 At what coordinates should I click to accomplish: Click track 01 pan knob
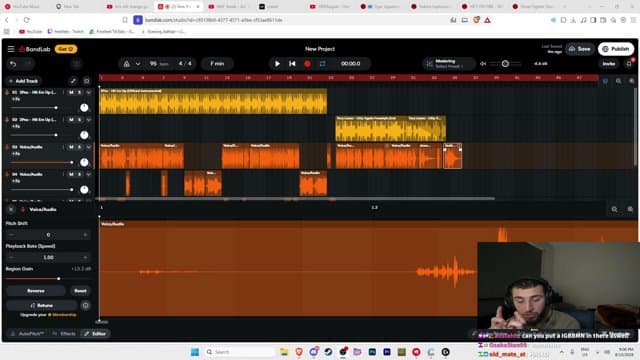coord(84,108)
